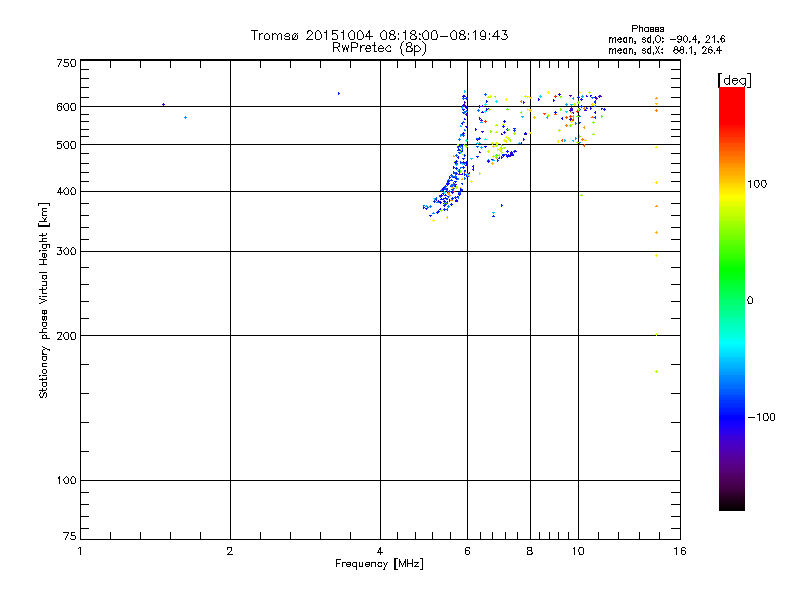
Task: Click the x-axis '10' tick label
Action: 578,551
